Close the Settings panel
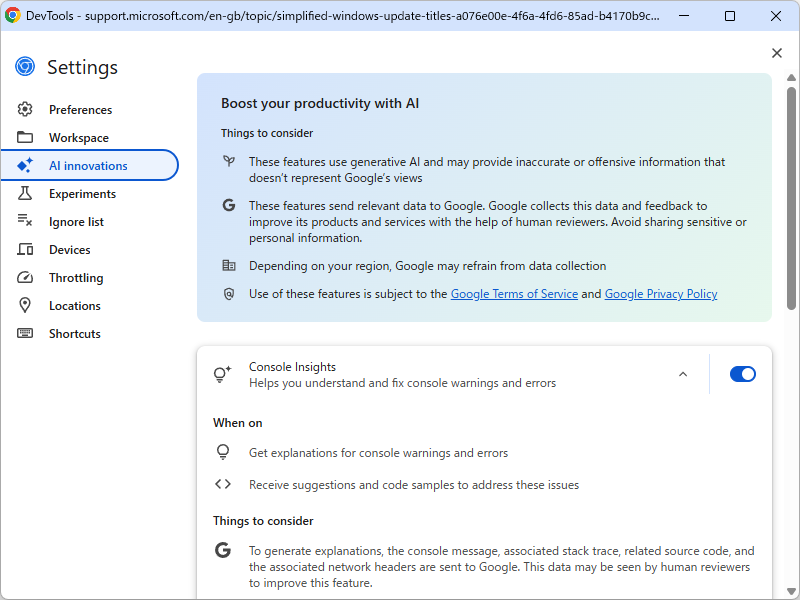 tap(777, 53)
